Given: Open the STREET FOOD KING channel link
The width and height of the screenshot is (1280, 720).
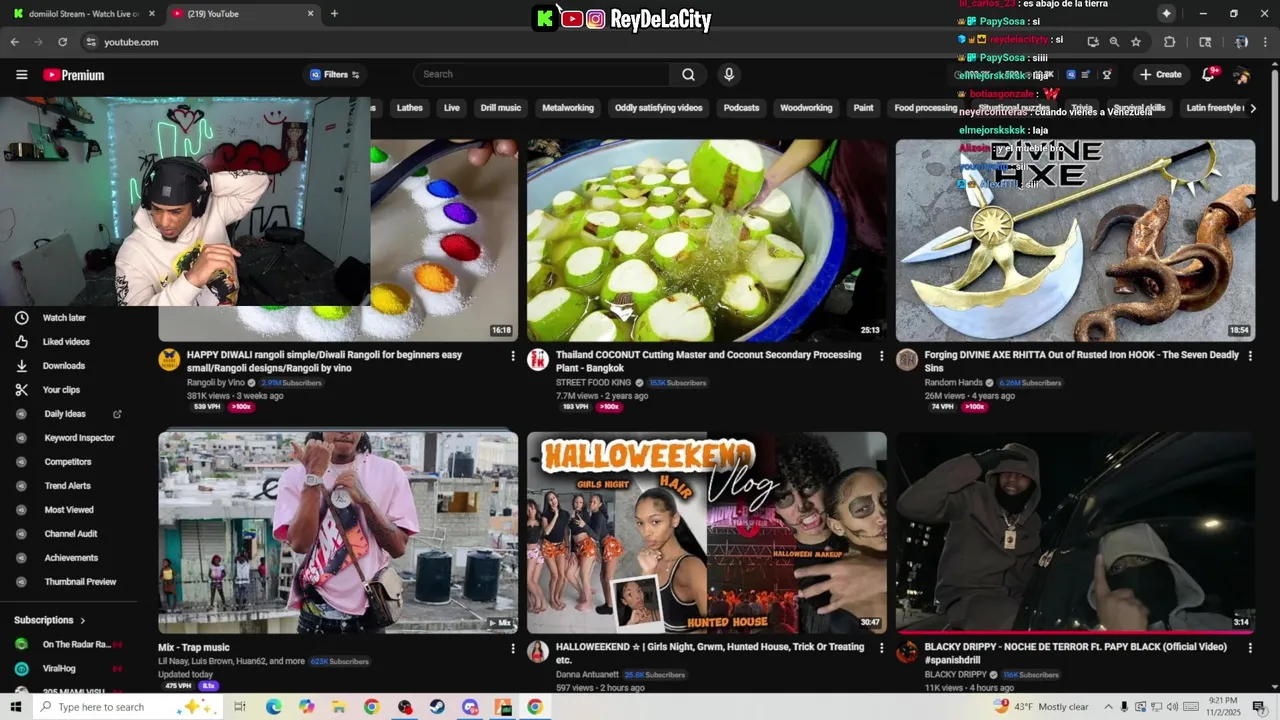Looking at the screenshot, I should pos(594,382).
